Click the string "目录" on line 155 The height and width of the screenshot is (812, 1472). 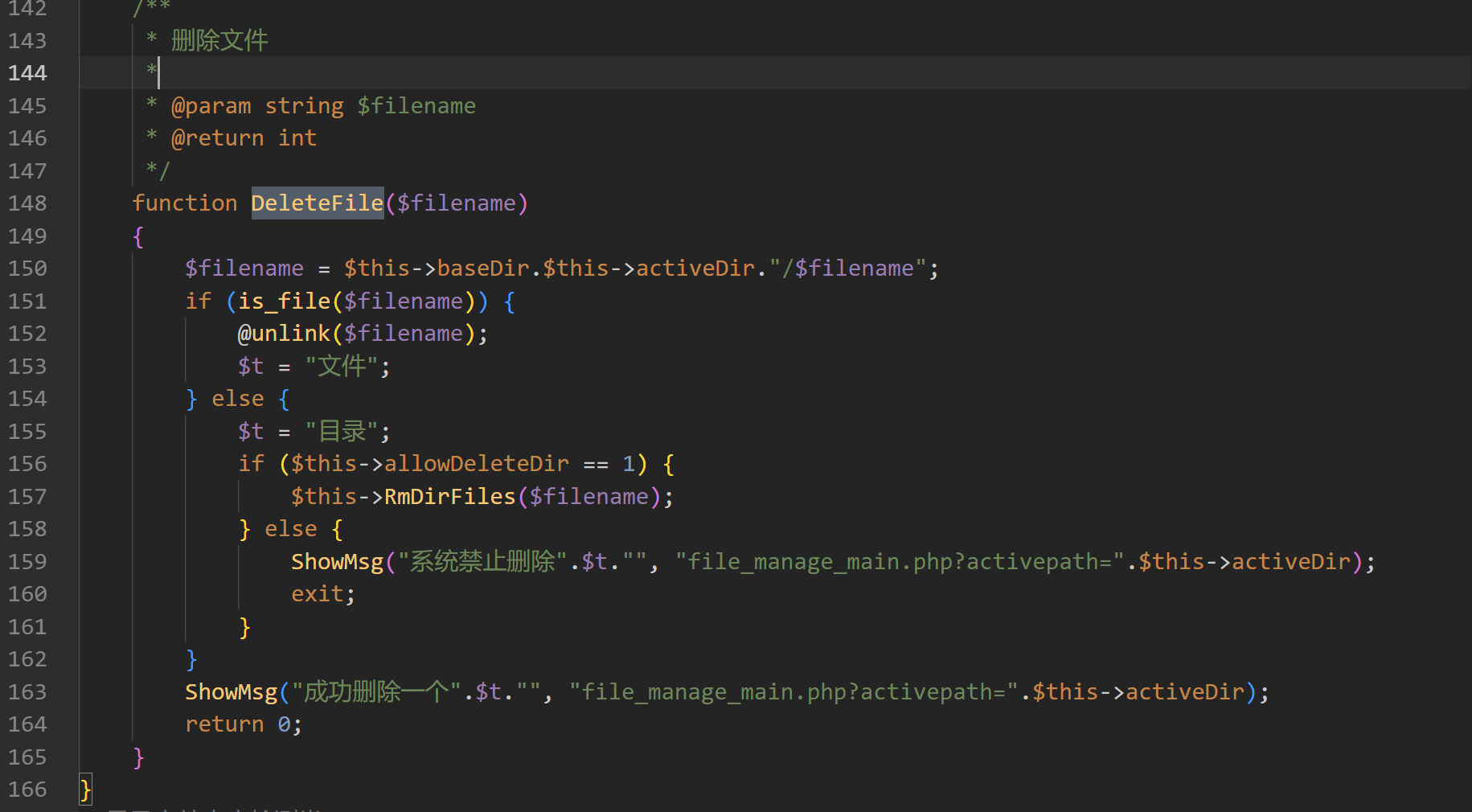coord(341,432)
